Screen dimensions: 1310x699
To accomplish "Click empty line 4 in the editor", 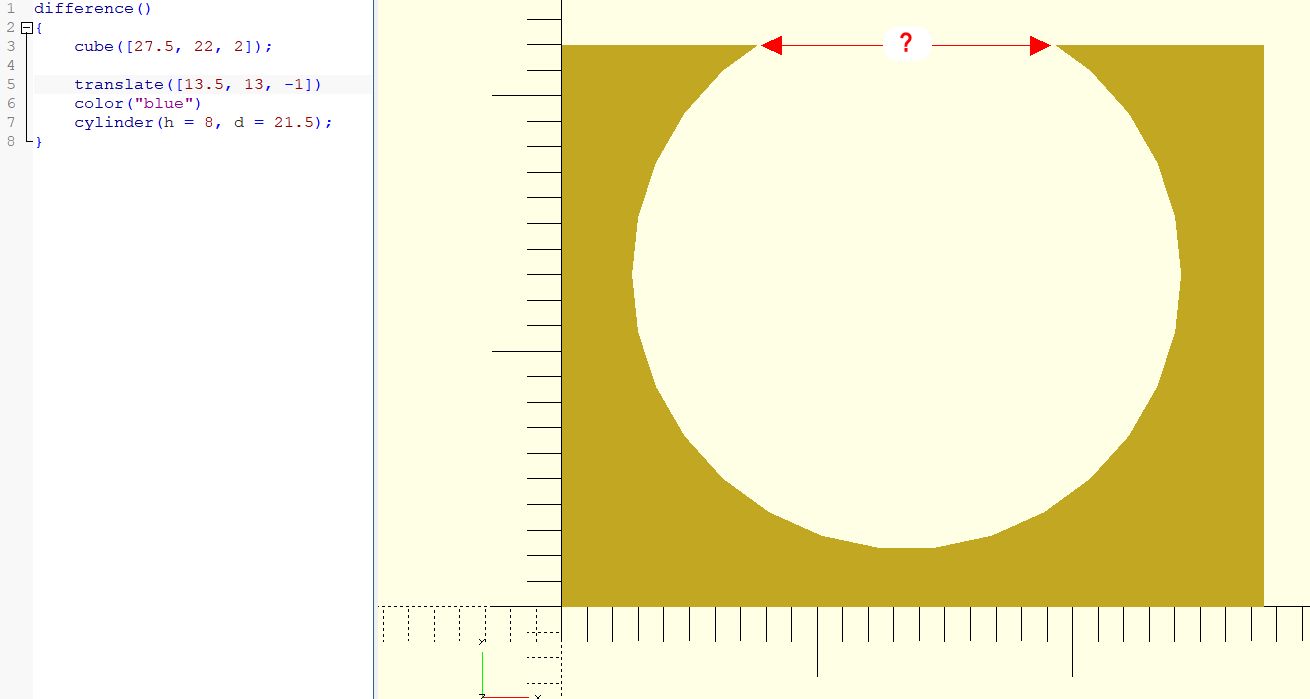I will click(x=200, y=66).
